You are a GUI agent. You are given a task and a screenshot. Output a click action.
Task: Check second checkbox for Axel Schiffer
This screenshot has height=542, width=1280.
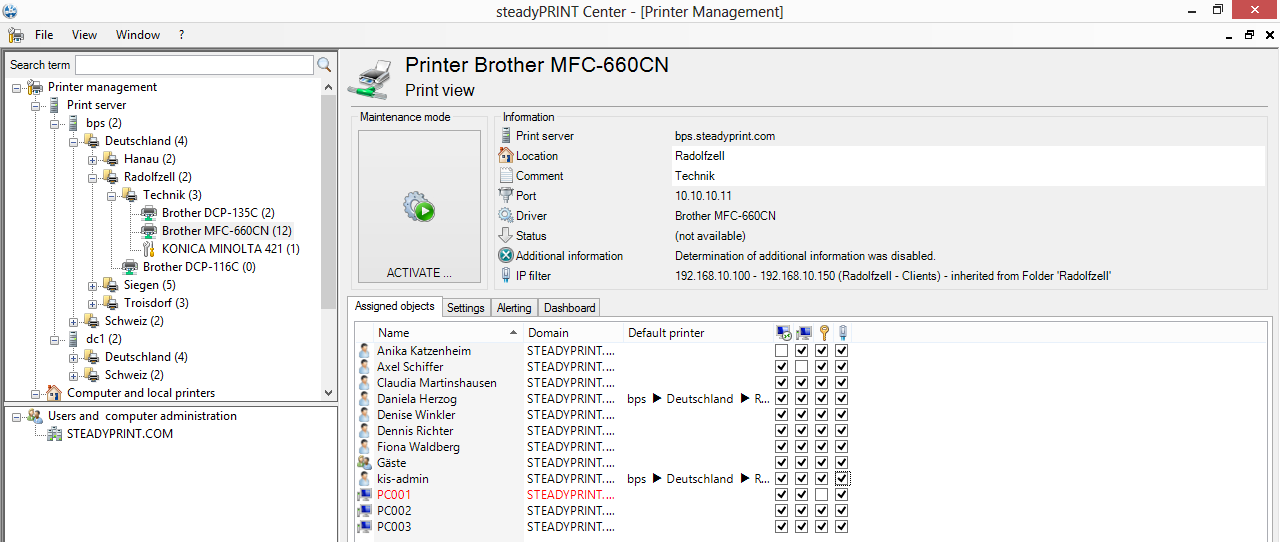pyautogui.click(x=802, y=367)
